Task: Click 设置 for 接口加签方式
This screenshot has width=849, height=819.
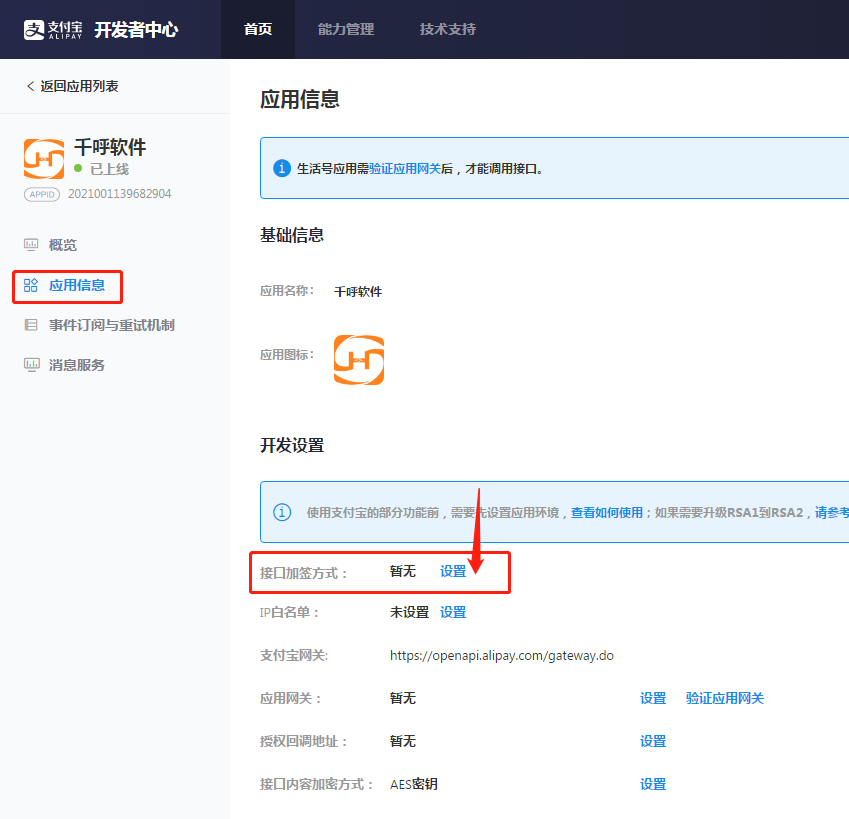Action: click(x=453, y=572)
